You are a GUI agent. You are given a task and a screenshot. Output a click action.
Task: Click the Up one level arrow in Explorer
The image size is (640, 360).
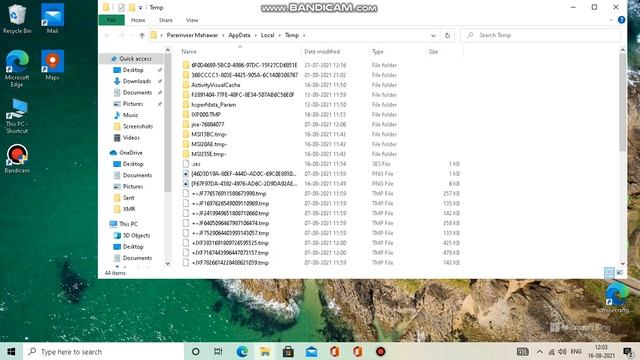click(142, 36)
